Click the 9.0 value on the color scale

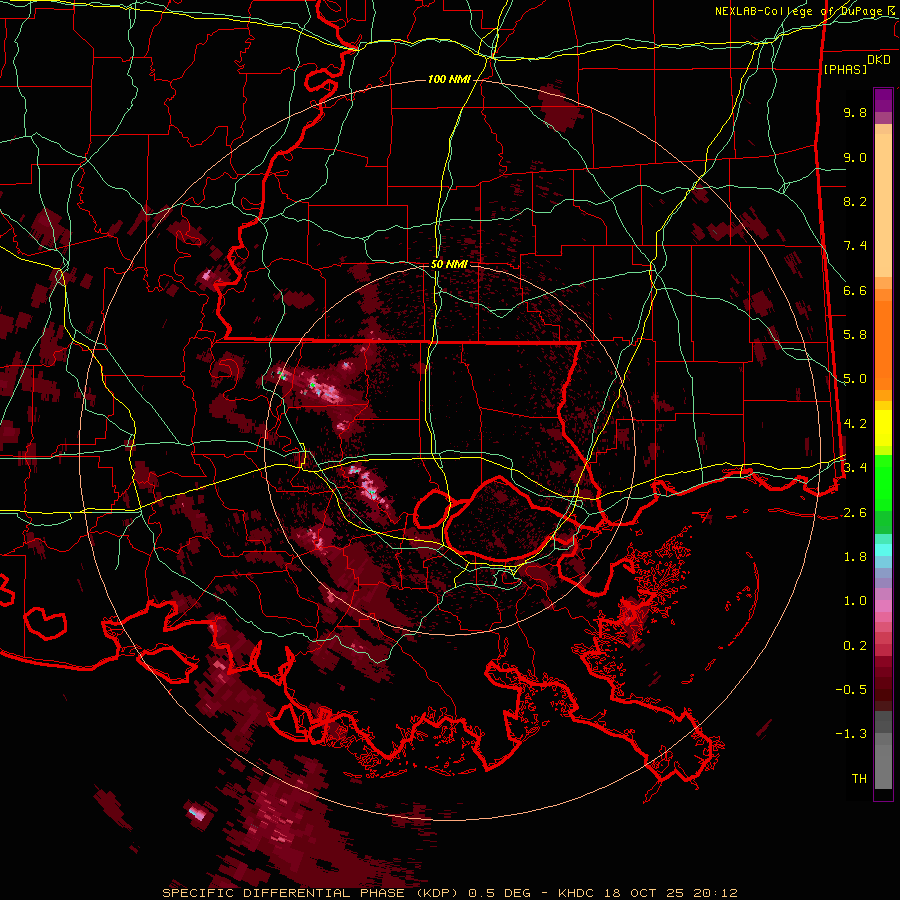click(855, 157)
